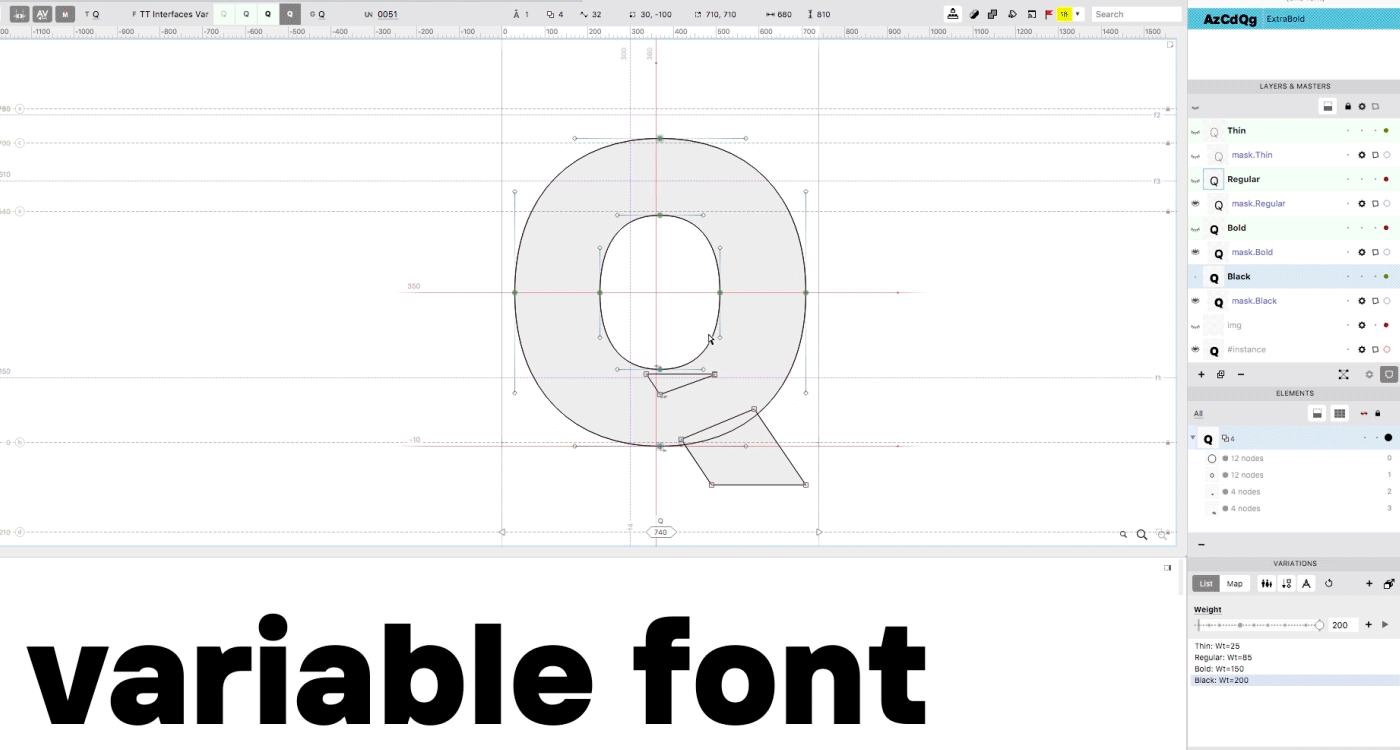Click the reset icon in Variations panel

click(x=1329, y=584)
